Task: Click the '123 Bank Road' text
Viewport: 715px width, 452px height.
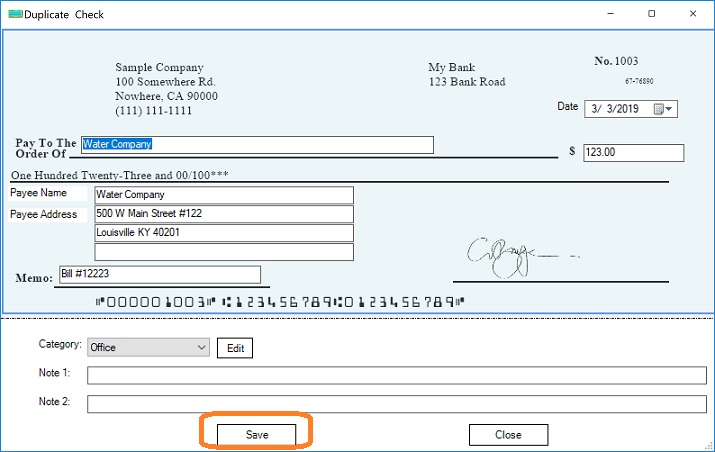Action: [x=467, y=82]
